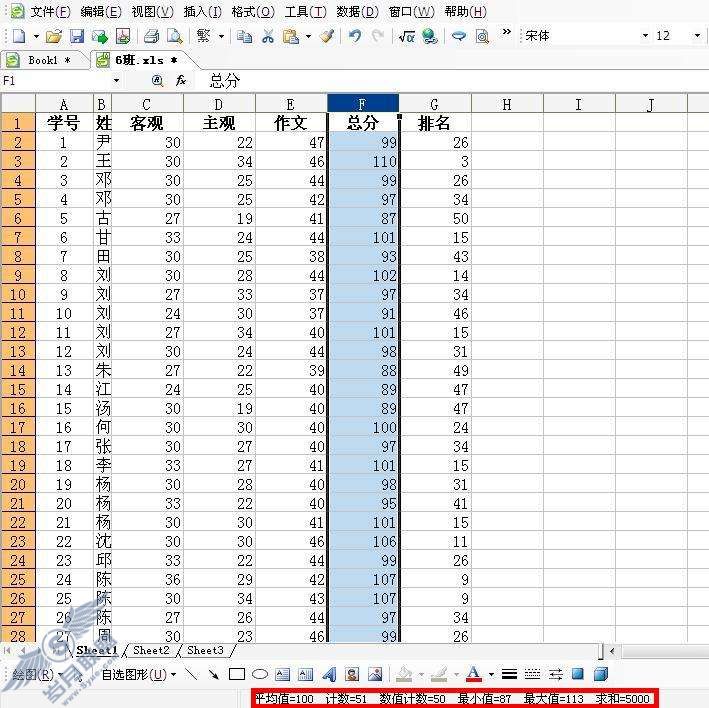The image size is (709, 708).
Task: Draw a straight line shape
Action: 192,675
